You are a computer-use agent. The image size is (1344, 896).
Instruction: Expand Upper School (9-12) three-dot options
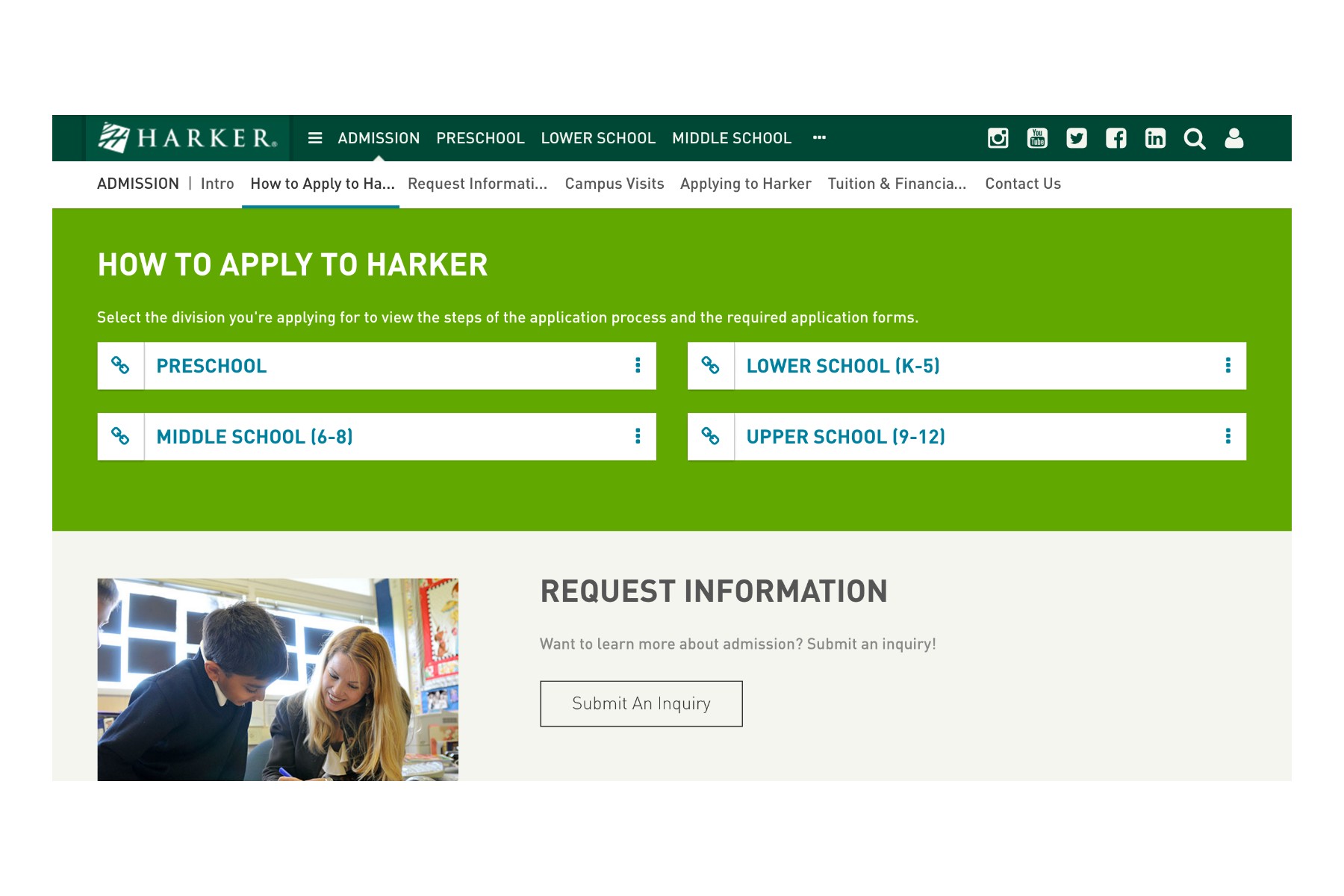pyautogui.click(x=1228, y=436)
